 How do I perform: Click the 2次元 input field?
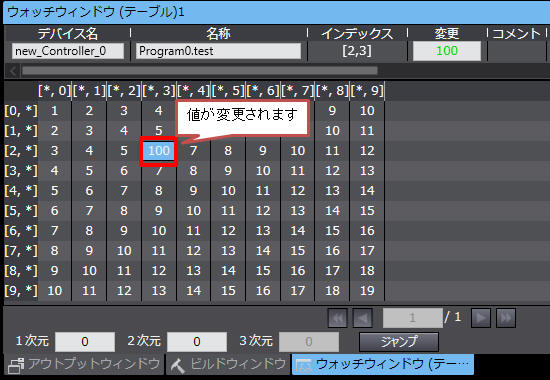click(x=197, y=342)
